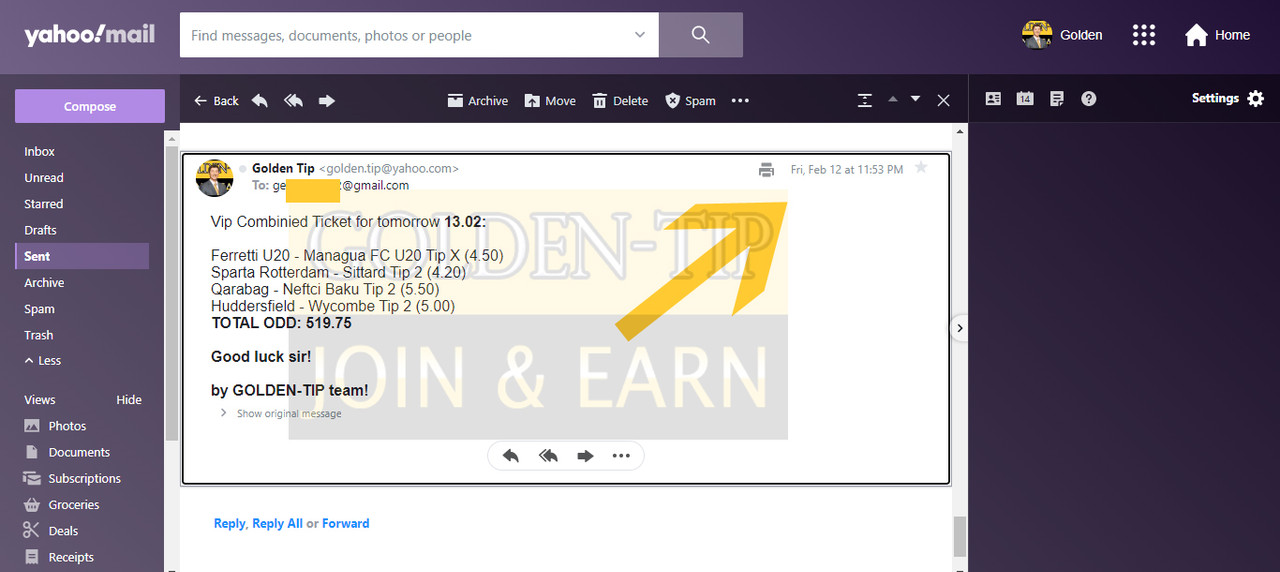Archive this message
Viewport: 1280px width, 572px height.
coord(478,101)
